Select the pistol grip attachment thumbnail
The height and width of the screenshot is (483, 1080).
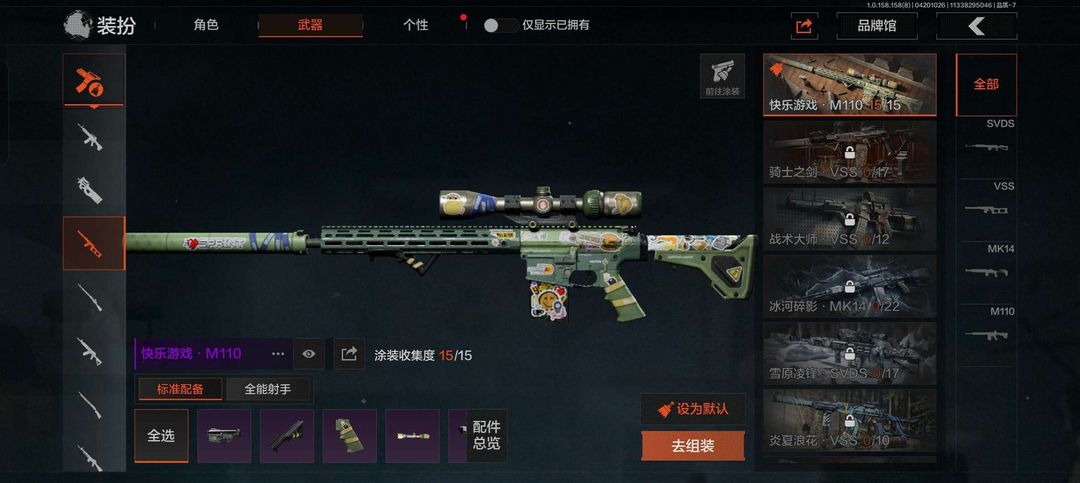(x=349, y=435)
